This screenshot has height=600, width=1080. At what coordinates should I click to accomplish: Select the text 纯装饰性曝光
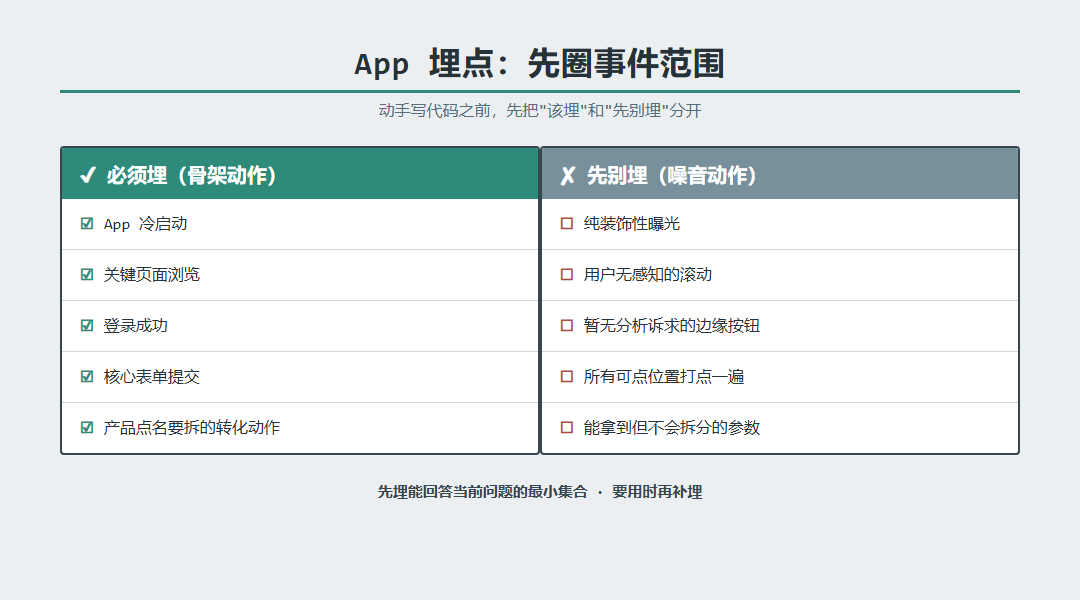pos(632,224)
